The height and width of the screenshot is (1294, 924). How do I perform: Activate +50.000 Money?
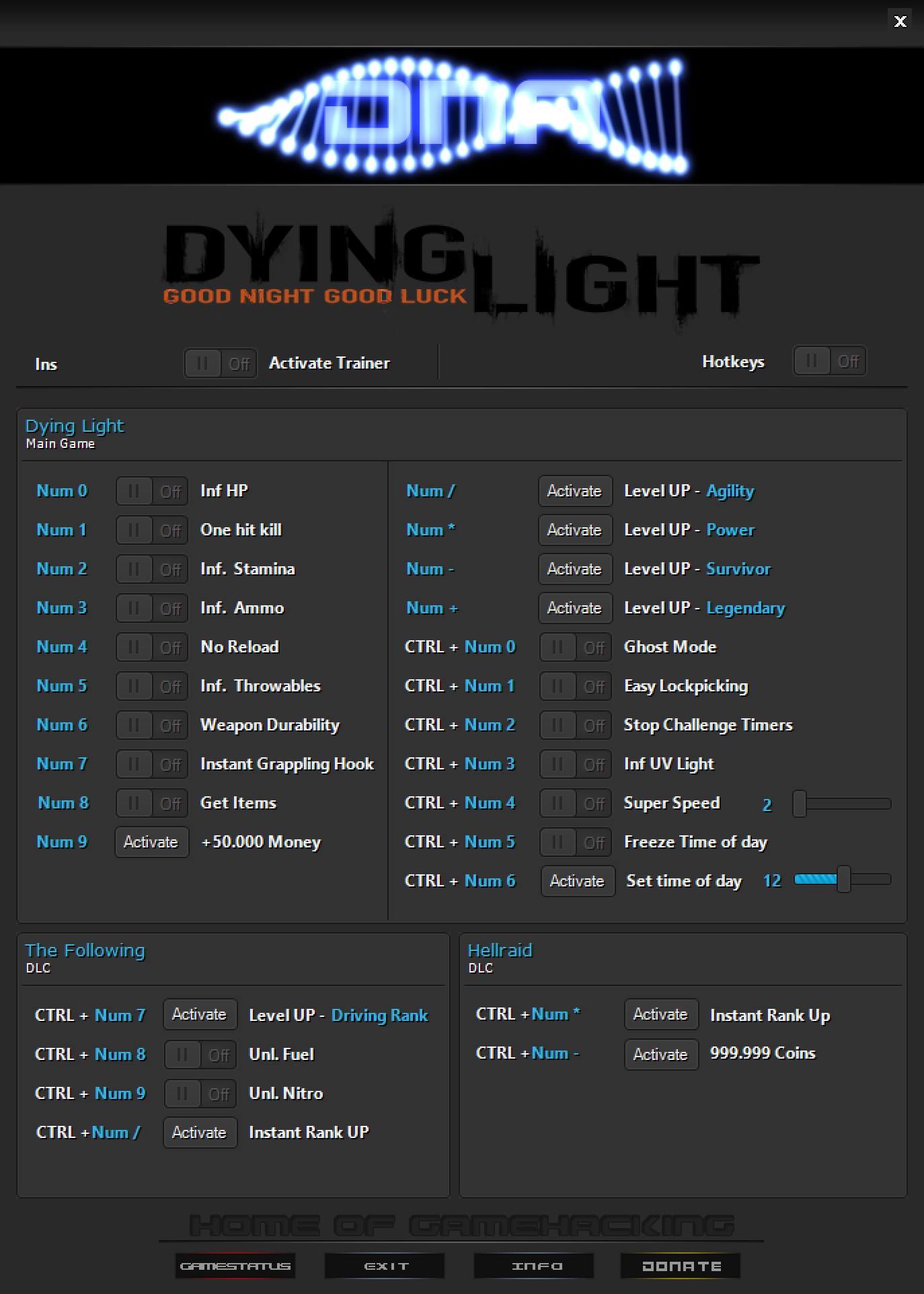152,842
